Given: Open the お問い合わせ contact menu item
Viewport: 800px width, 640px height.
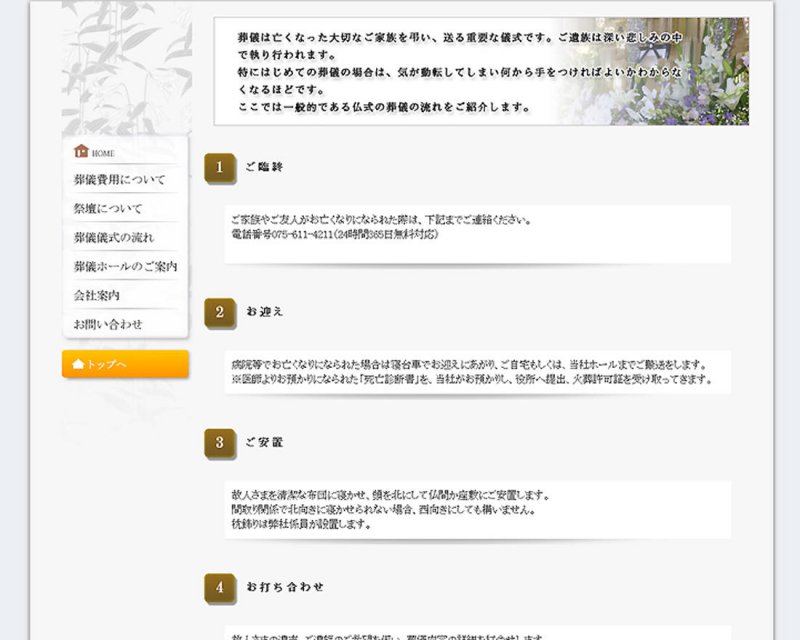Looking at the screenshot, I should click(108, 325).
